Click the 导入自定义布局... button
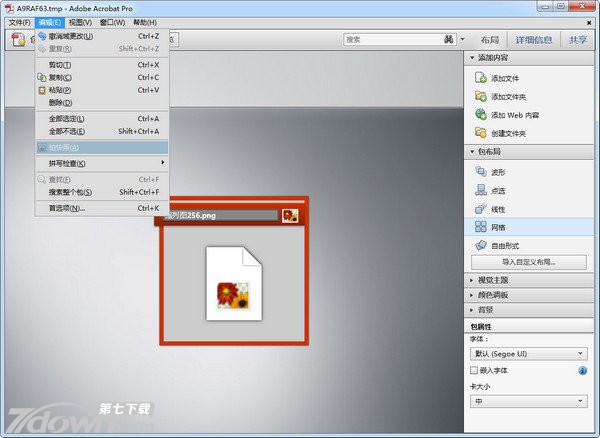The width and height of the screenshot is (600, 438). pyautogui.click(x=529, y=262)
